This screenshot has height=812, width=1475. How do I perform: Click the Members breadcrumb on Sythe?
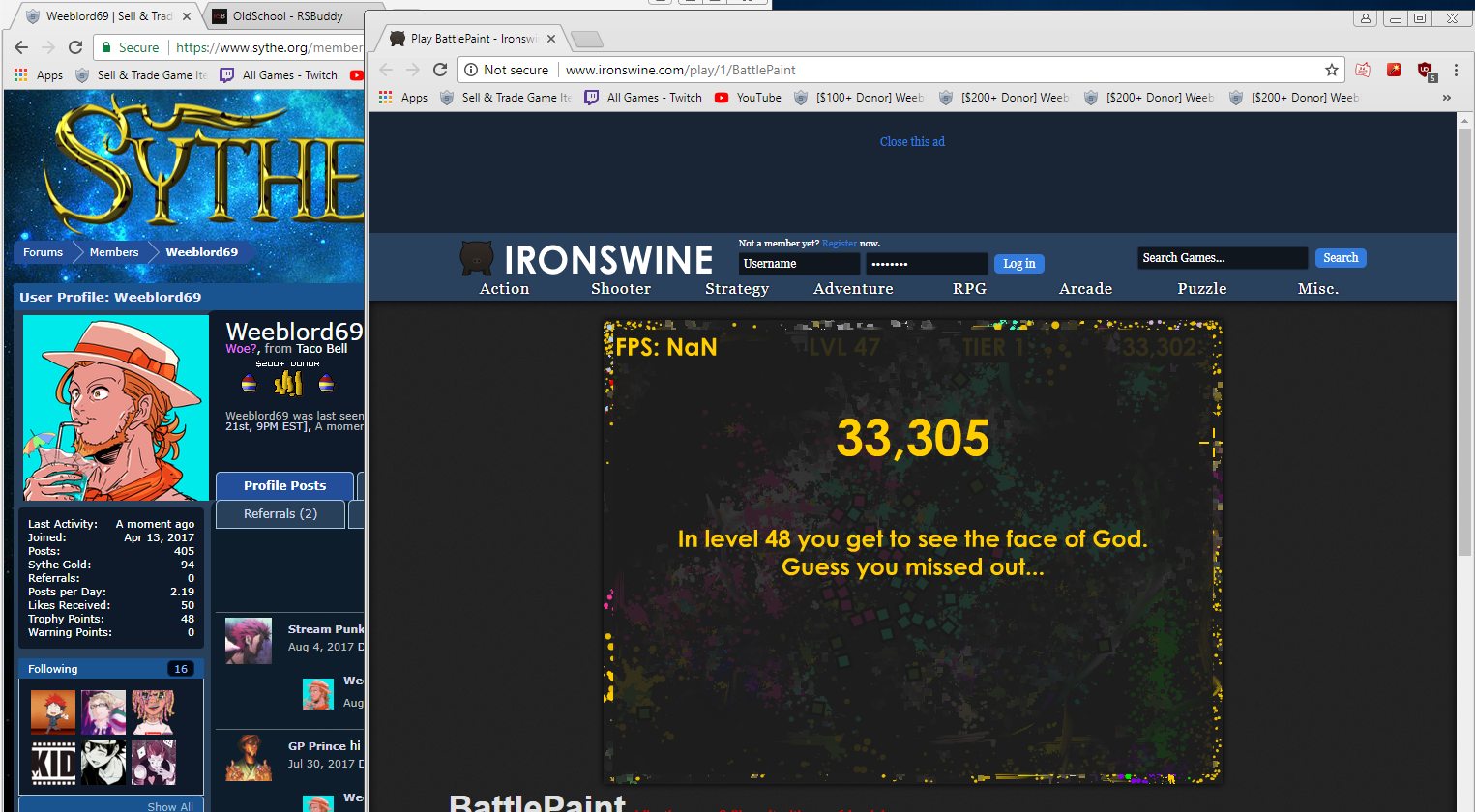pyautogui.click(x=114, y=252)
